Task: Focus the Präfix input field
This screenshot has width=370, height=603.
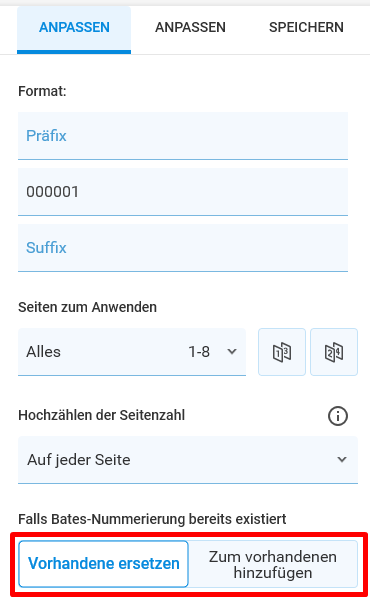Action: (183, 136)
